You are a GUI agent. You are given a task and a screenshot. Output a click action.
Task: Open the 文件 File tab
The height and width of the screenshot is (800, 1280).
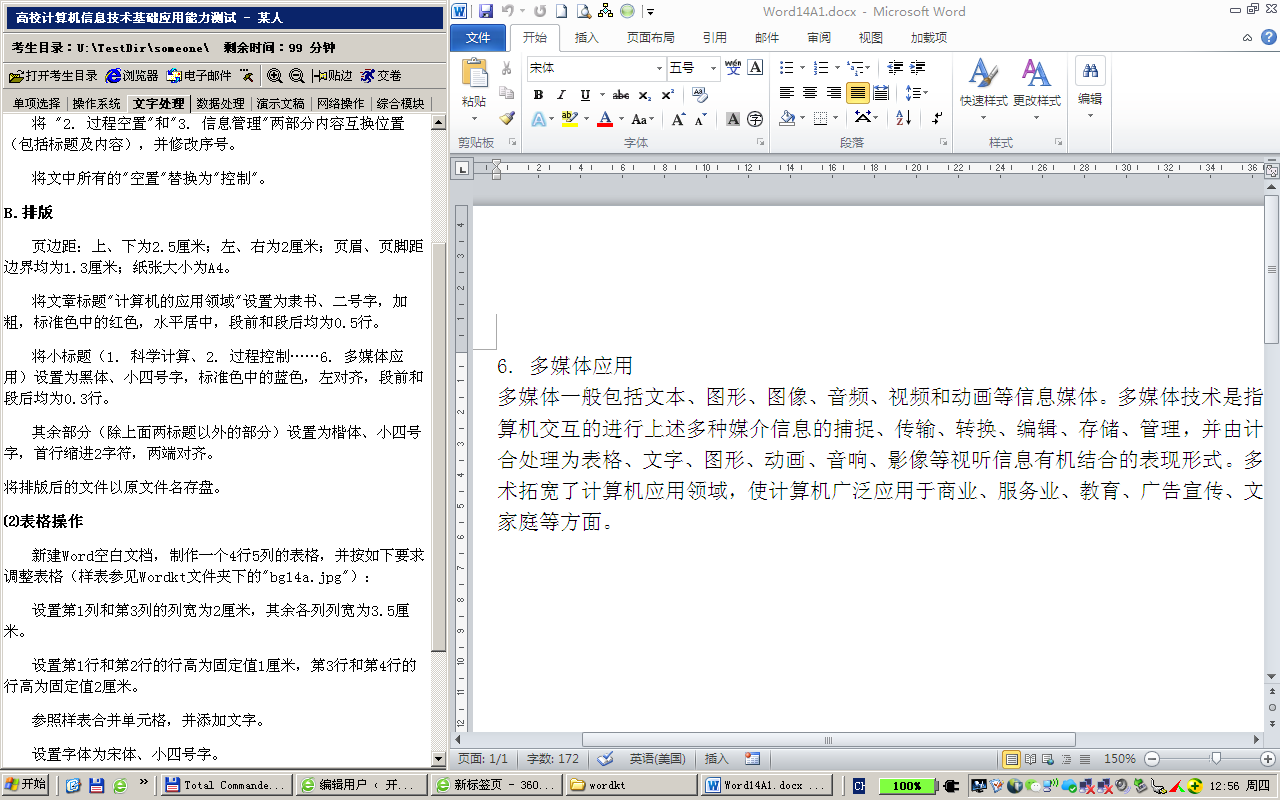click(x=479, y=38)
